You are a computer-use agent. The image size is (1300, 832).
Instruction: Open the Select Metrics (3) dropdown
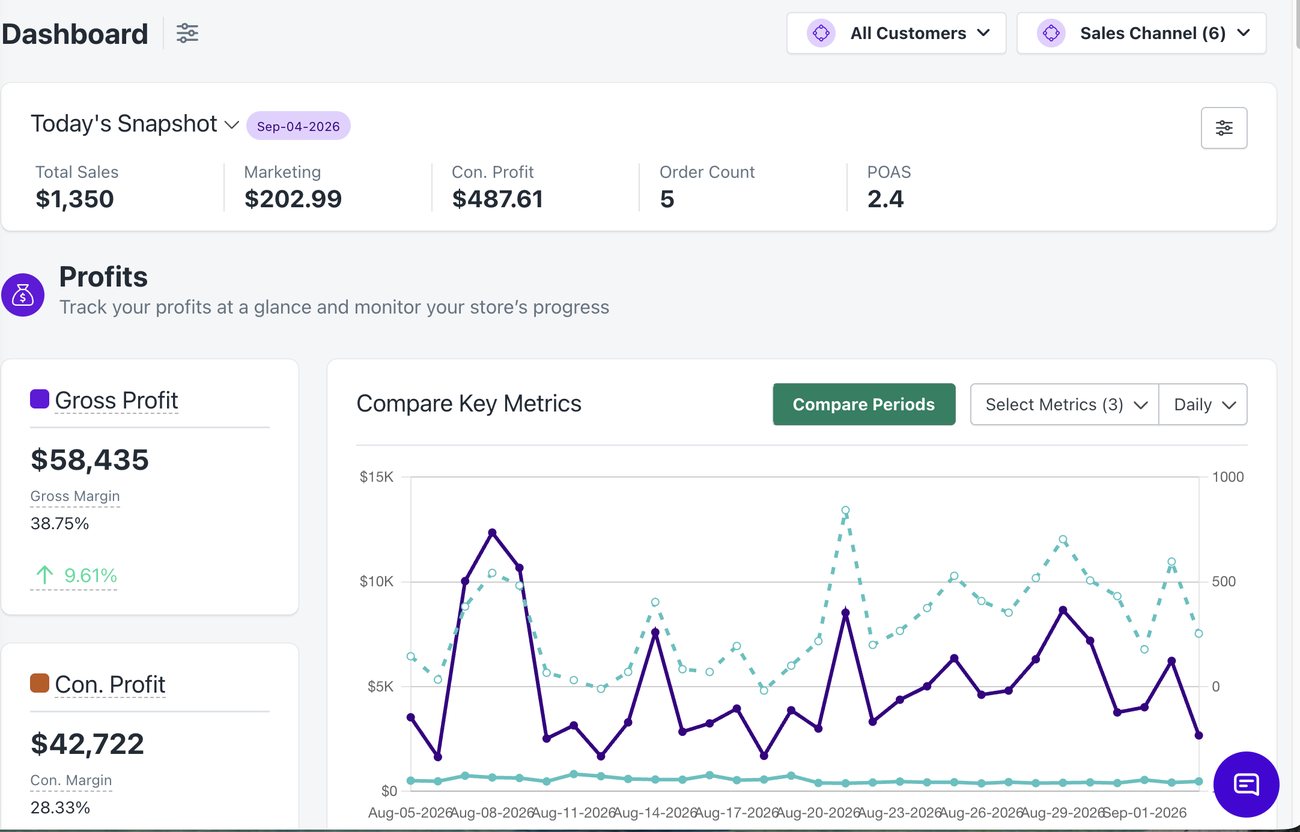[1065, 404]
